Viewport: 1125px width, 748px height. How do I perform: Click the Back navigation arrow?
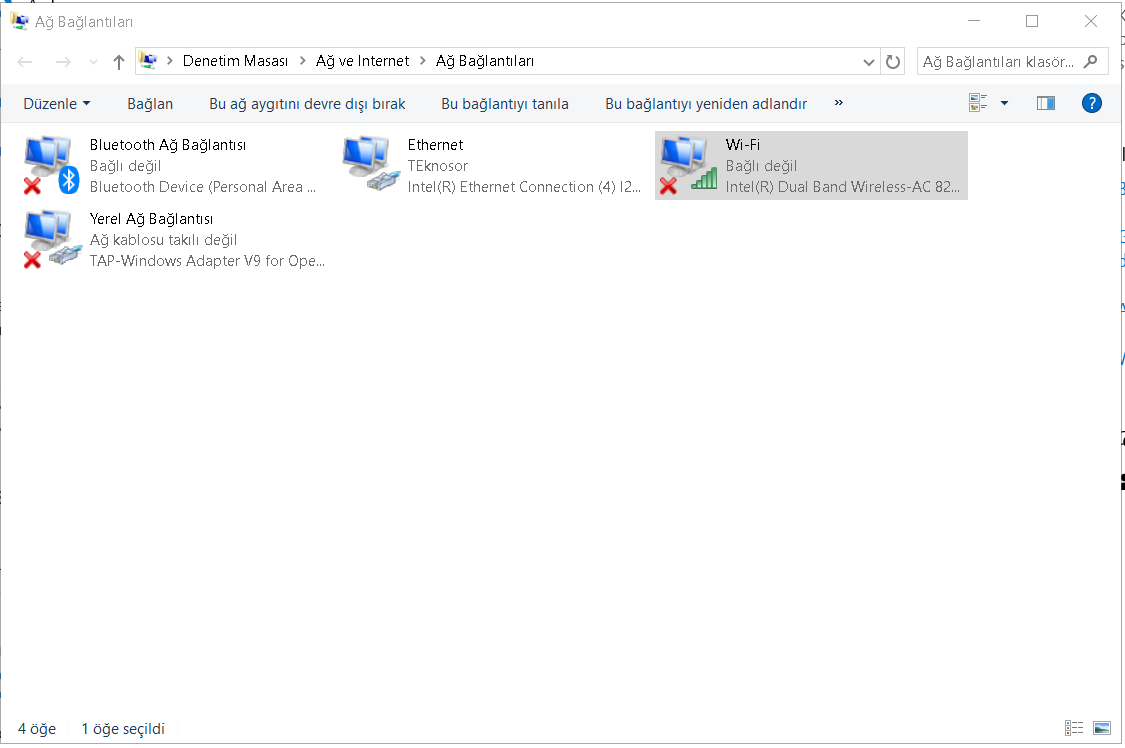[x=25, y=62]
